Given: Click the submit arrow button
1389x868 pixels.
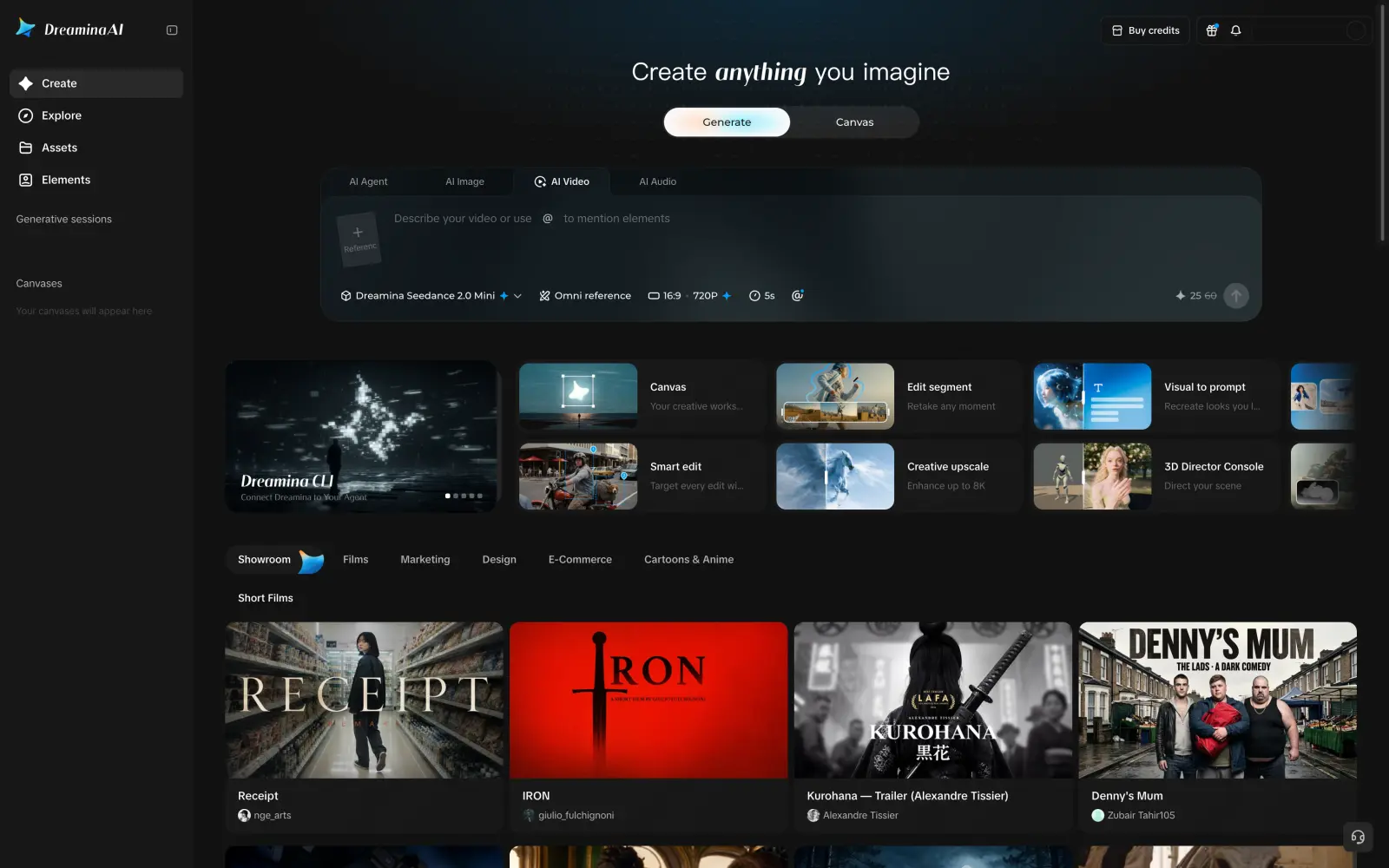Looking at the screenshot, I should coord(1235,296).
